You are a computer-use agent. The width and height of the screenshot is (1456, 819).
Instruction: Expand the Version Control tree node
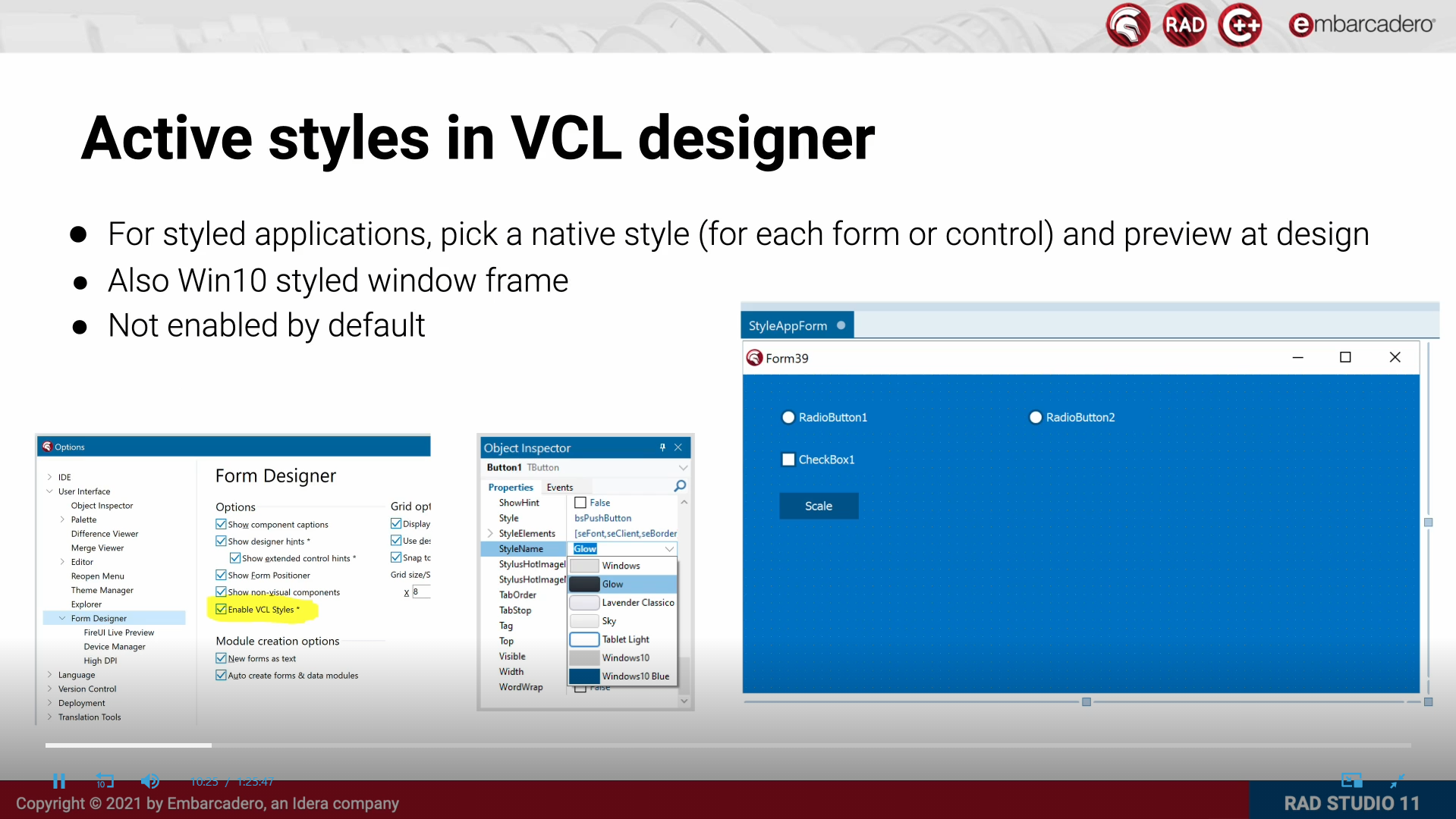[x=49, y=689]
